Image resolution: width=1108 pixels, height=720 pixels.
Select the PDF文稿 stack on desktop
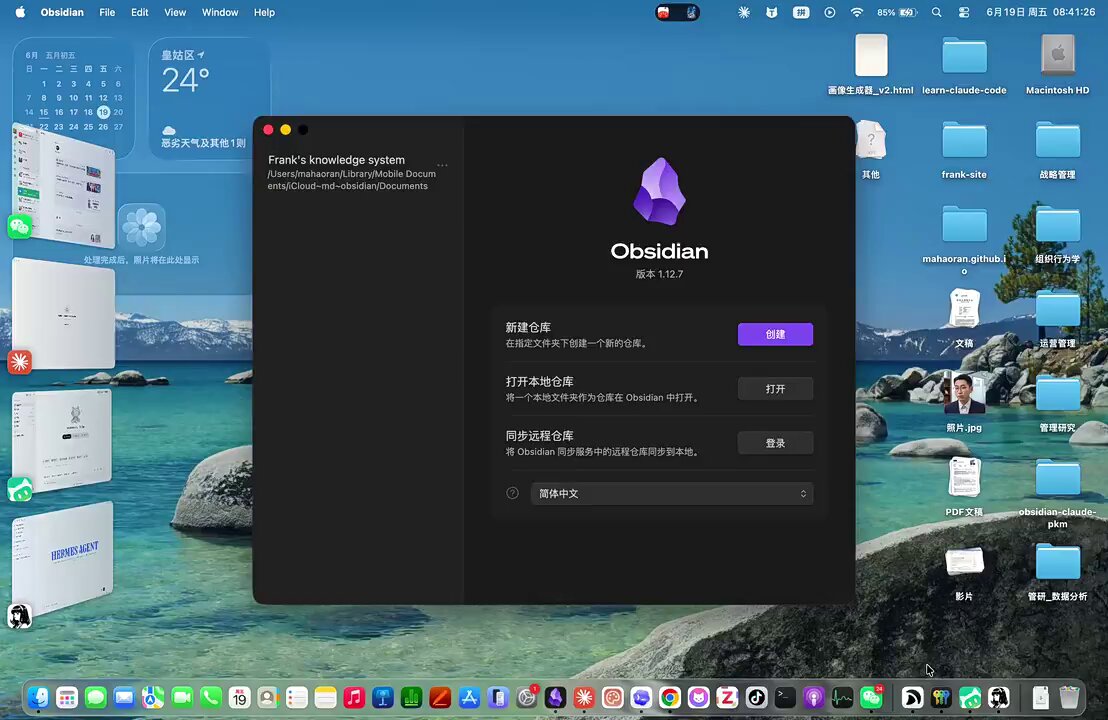(x=964, y=478)
